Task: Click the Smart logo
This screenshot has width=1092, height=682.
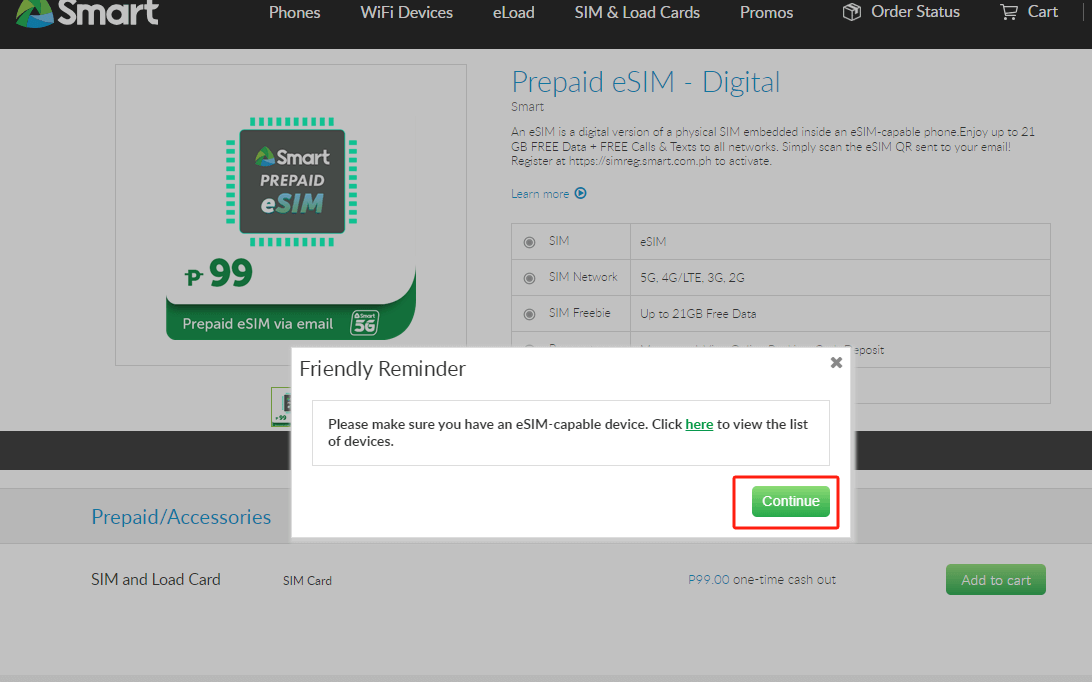Action: click(x=88, y=13)
